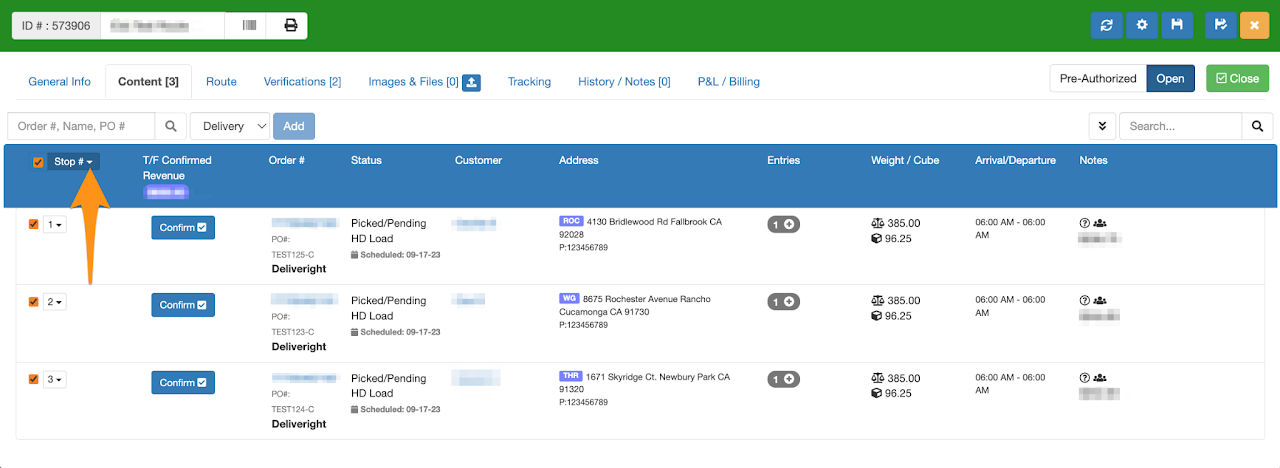Toggle the select-all checkbox in the header
Viewport: 1280px width, 468px height.
click(38, 162)
